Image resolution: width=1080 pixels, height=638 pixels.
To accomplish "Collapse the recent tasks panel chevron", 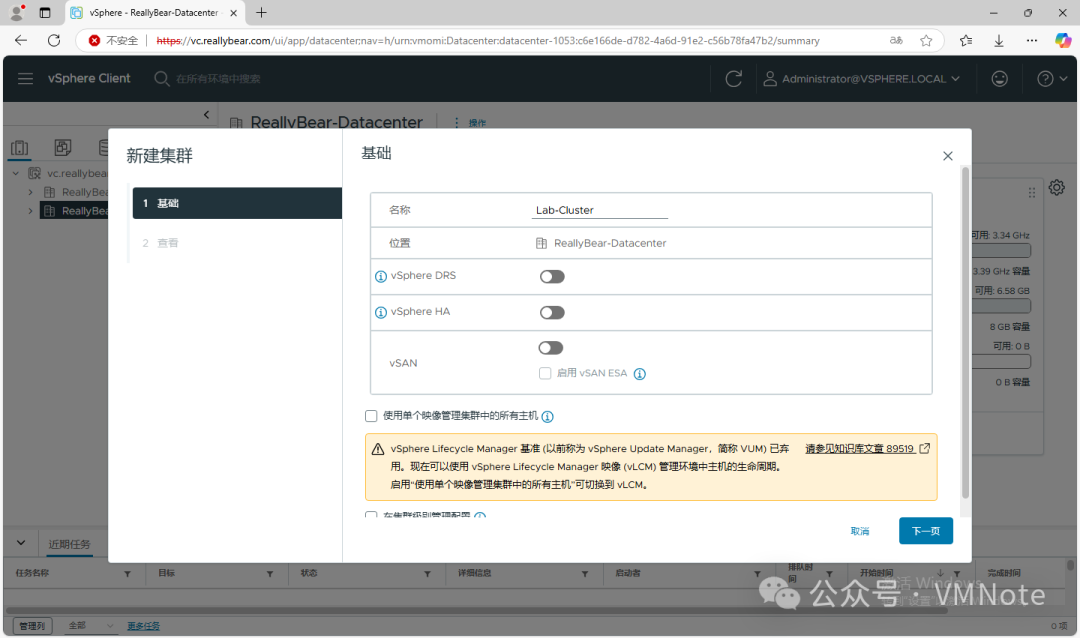I will point(21,543).
